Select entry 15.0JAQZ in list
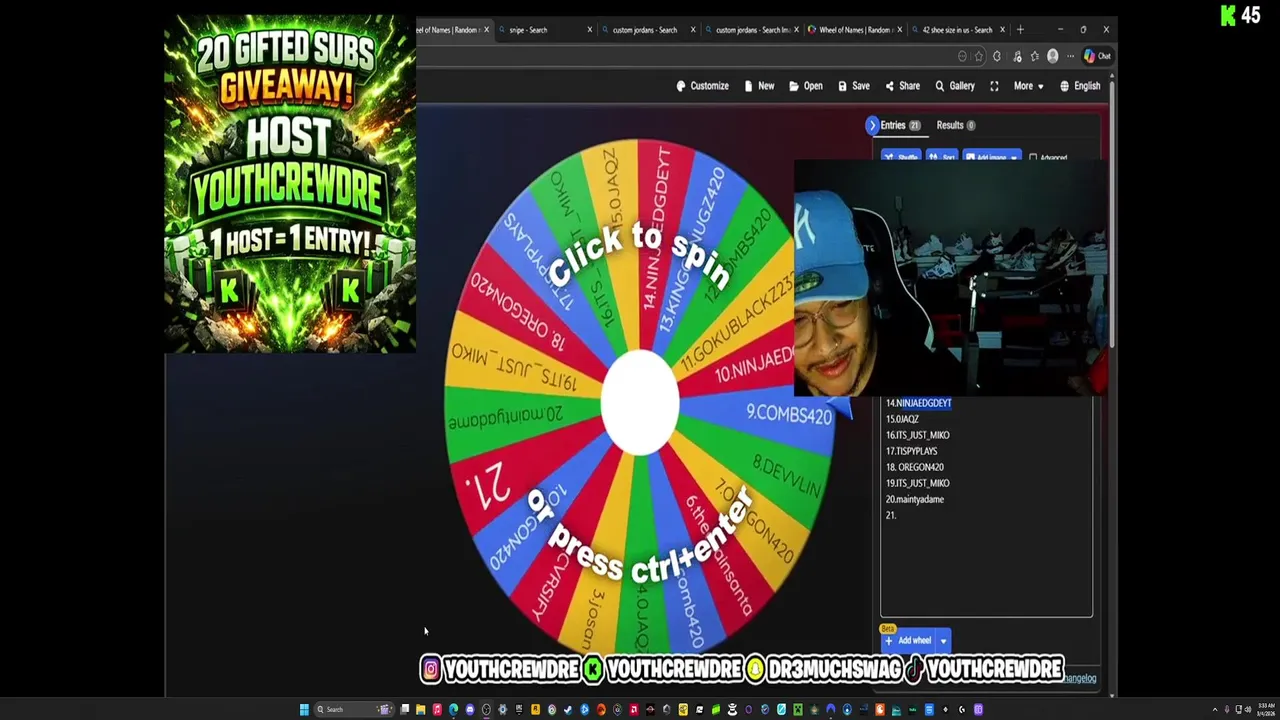This screenshot has height=720, width=1280. [902, 419]
